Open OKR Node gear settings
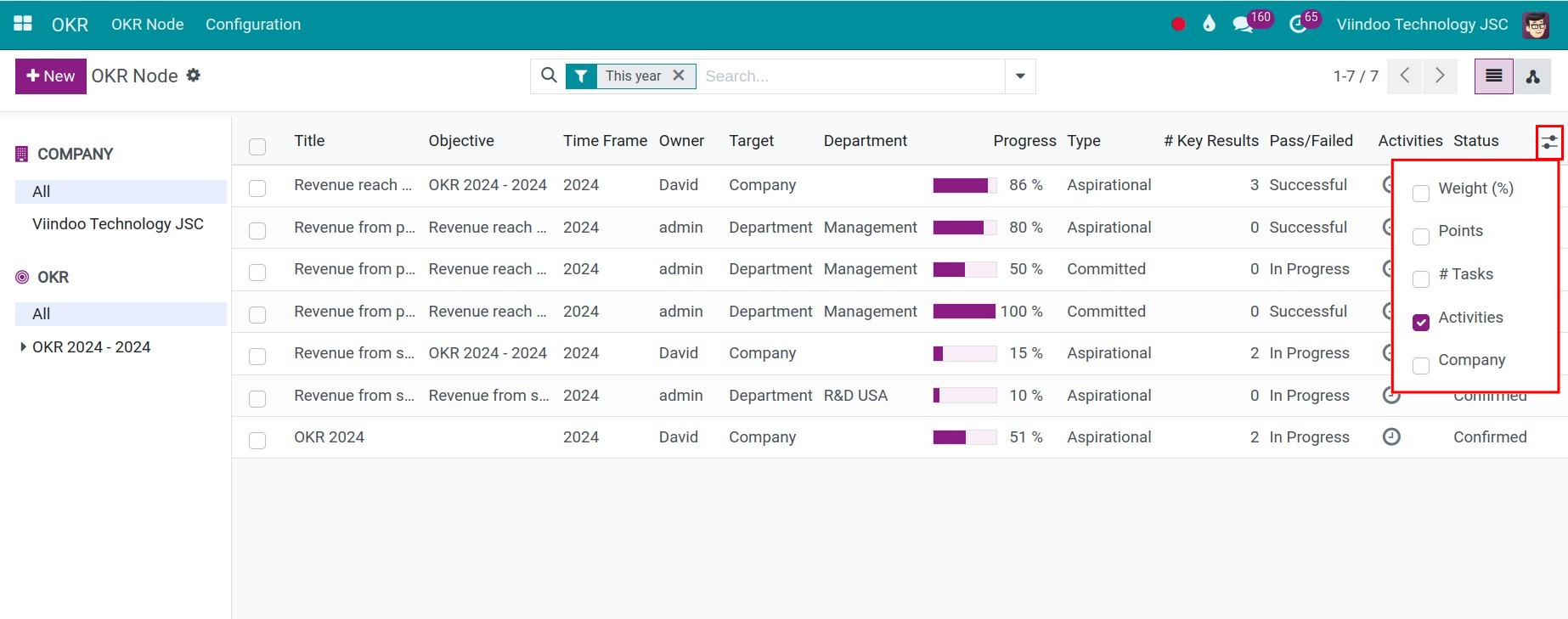 tap(194, 76)
